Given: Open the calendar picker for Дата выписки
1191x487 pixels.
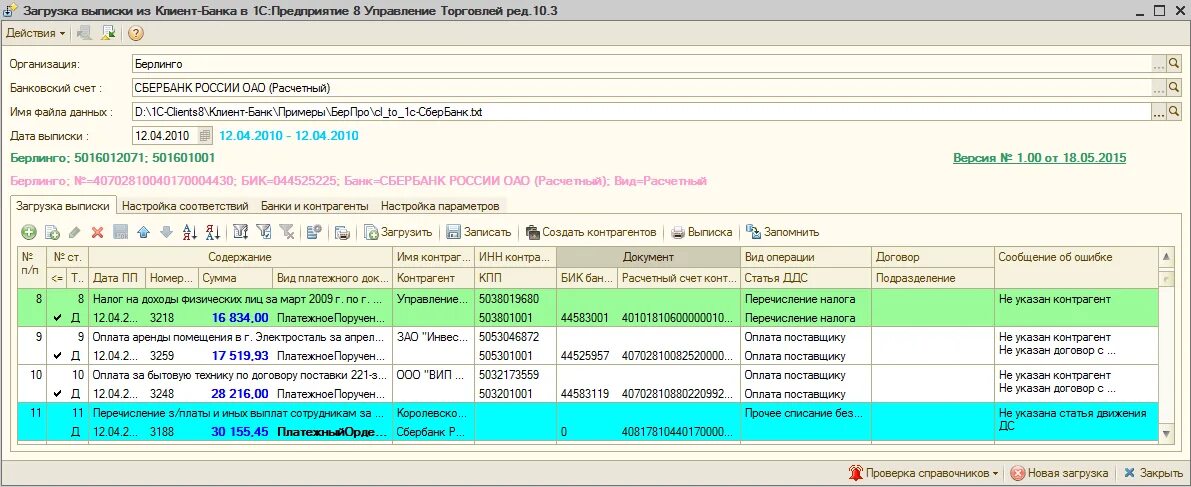Looking at the screenshot, I should (x=204, y=136).
